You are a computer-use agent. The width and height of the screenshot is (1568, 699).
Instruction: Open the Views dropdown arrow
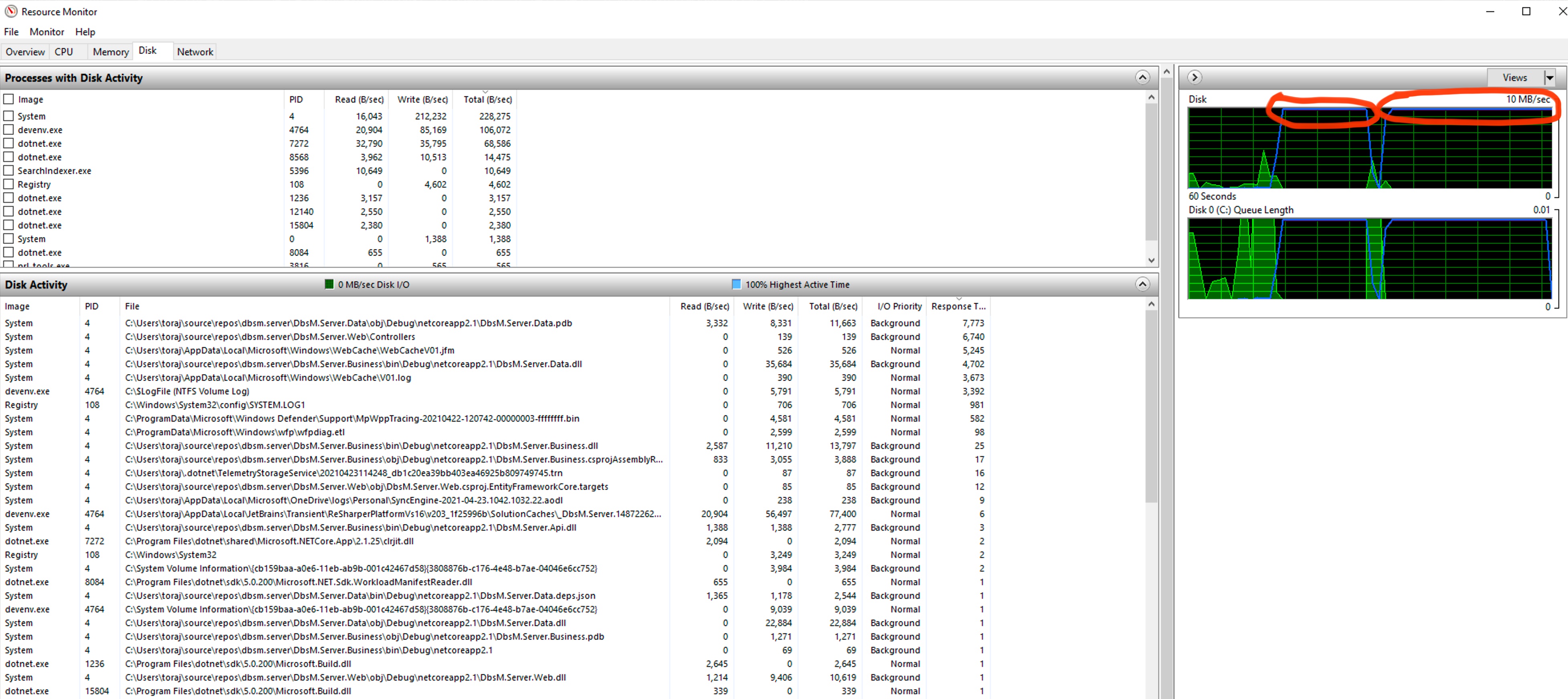pyautogui.click(x=1549, y=77)
